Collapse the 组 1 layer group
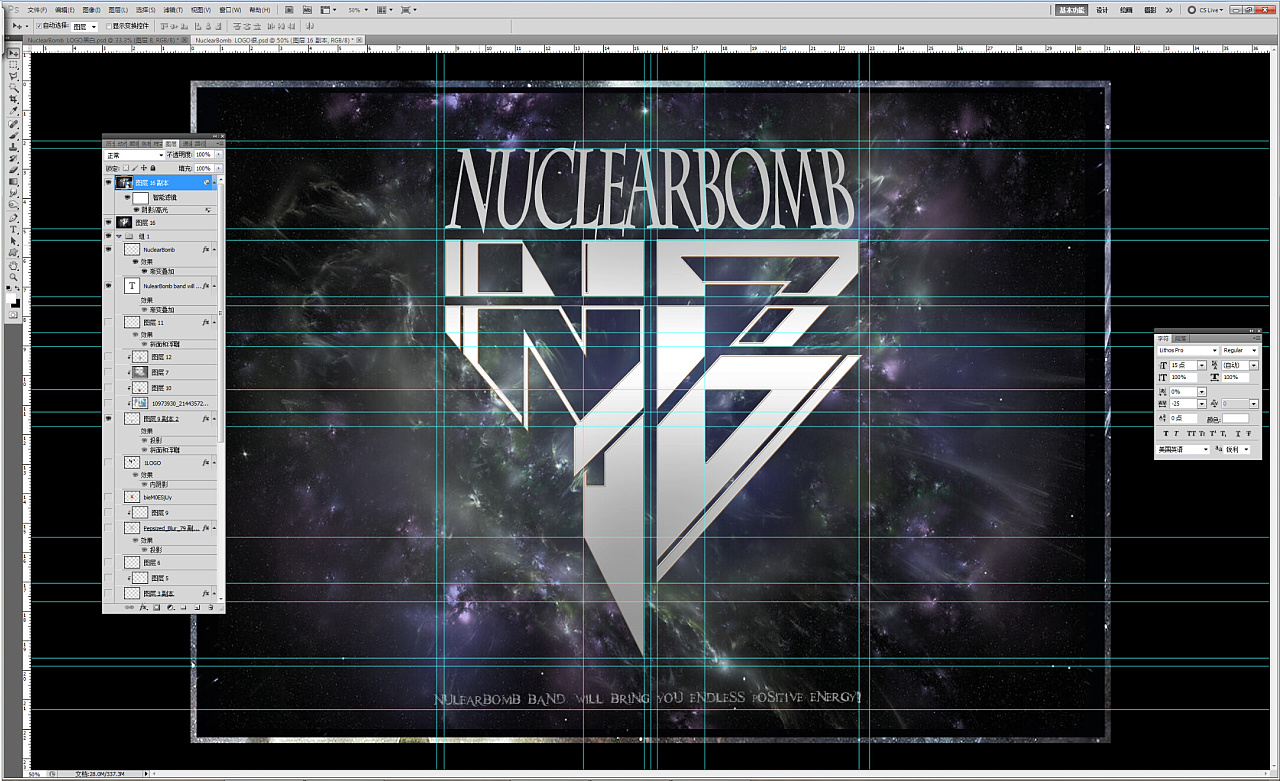This screenshot has width=1280, height=781. coord(119,236)
